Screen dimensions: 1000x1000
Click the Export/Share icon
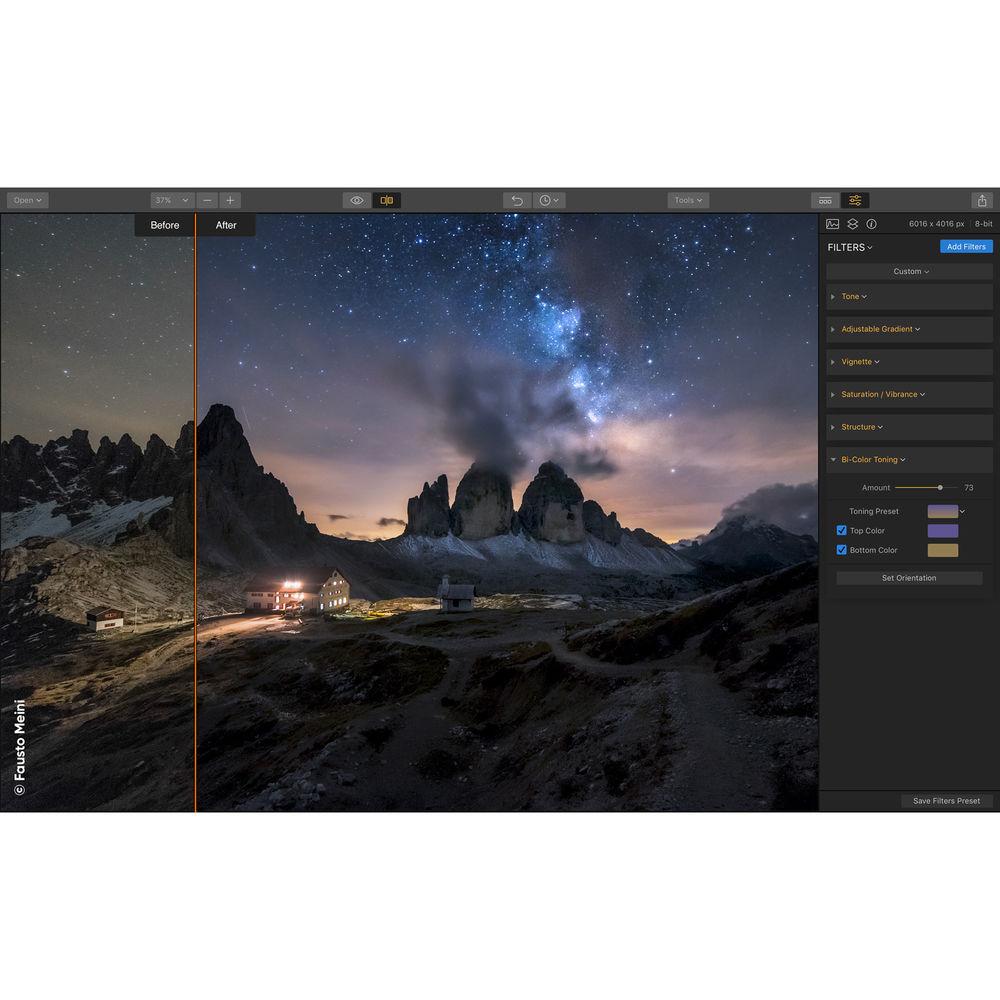(981, 200)
